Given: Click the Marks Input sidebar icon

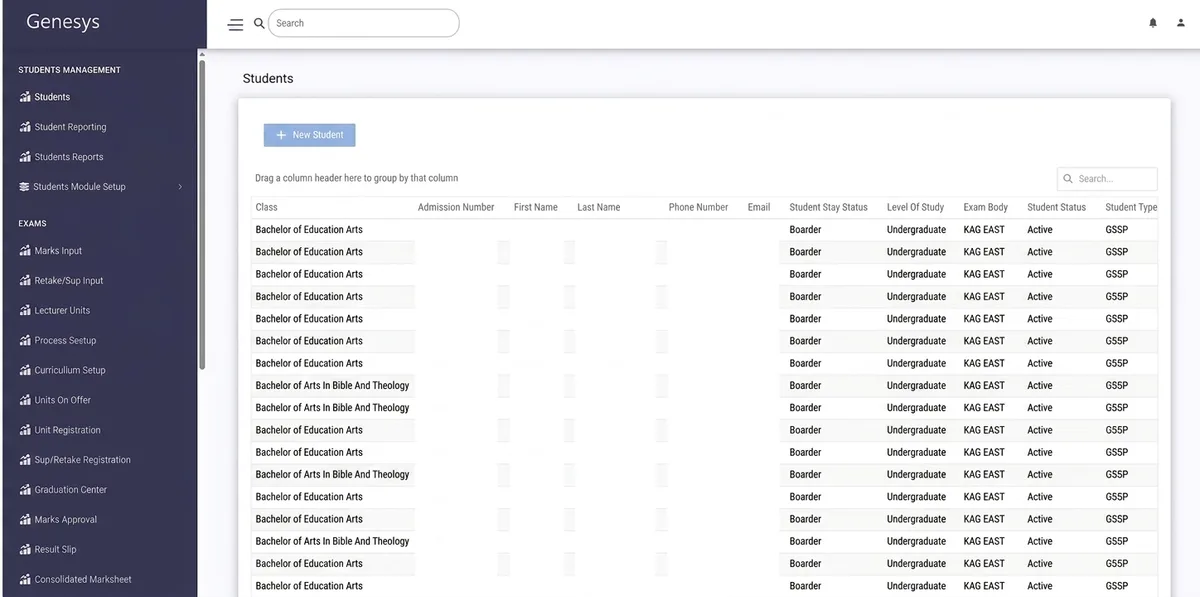Looking at the screenshot, I should pos(25,251).
